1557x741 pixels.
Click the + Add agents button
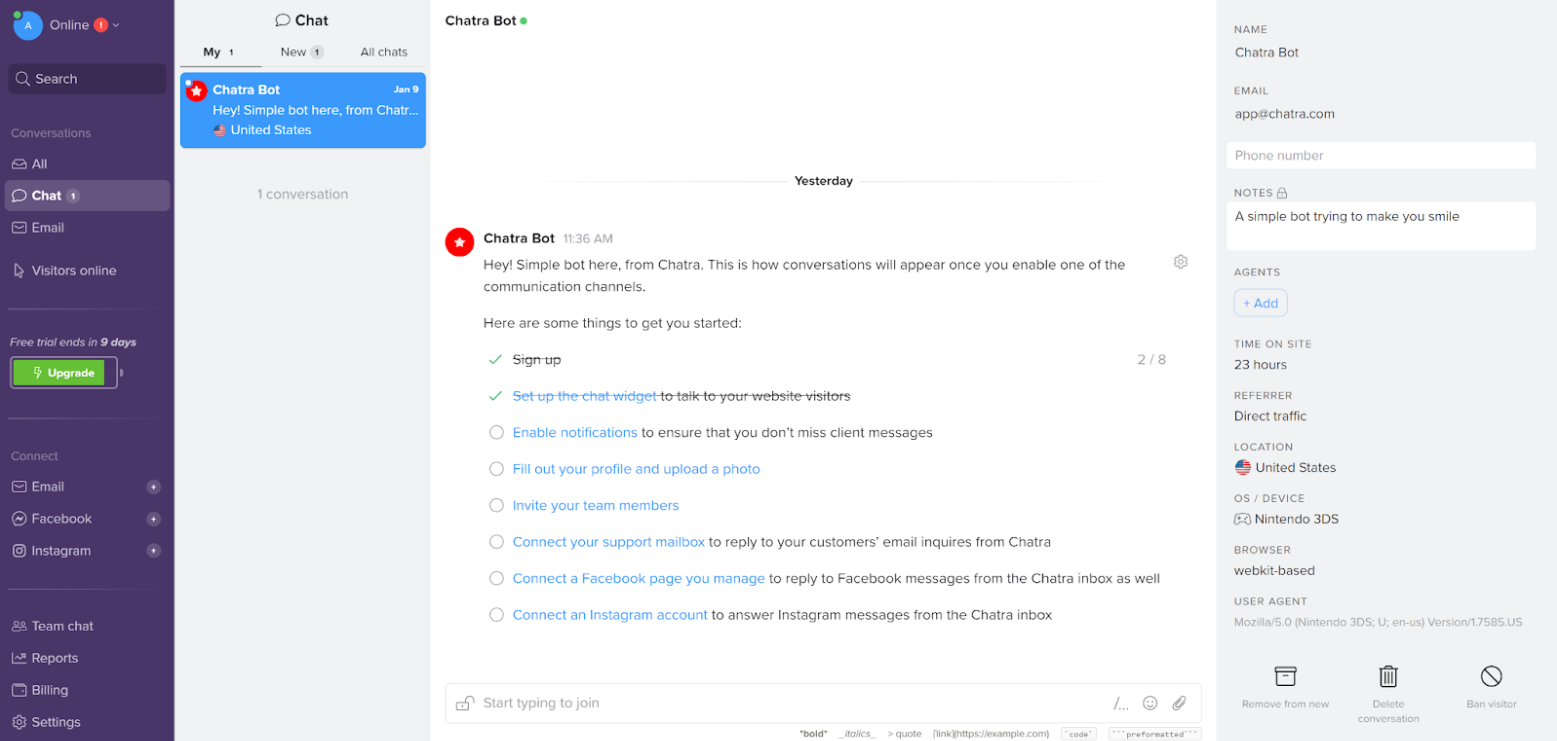pyautogui.click(x=1260, y=303)
